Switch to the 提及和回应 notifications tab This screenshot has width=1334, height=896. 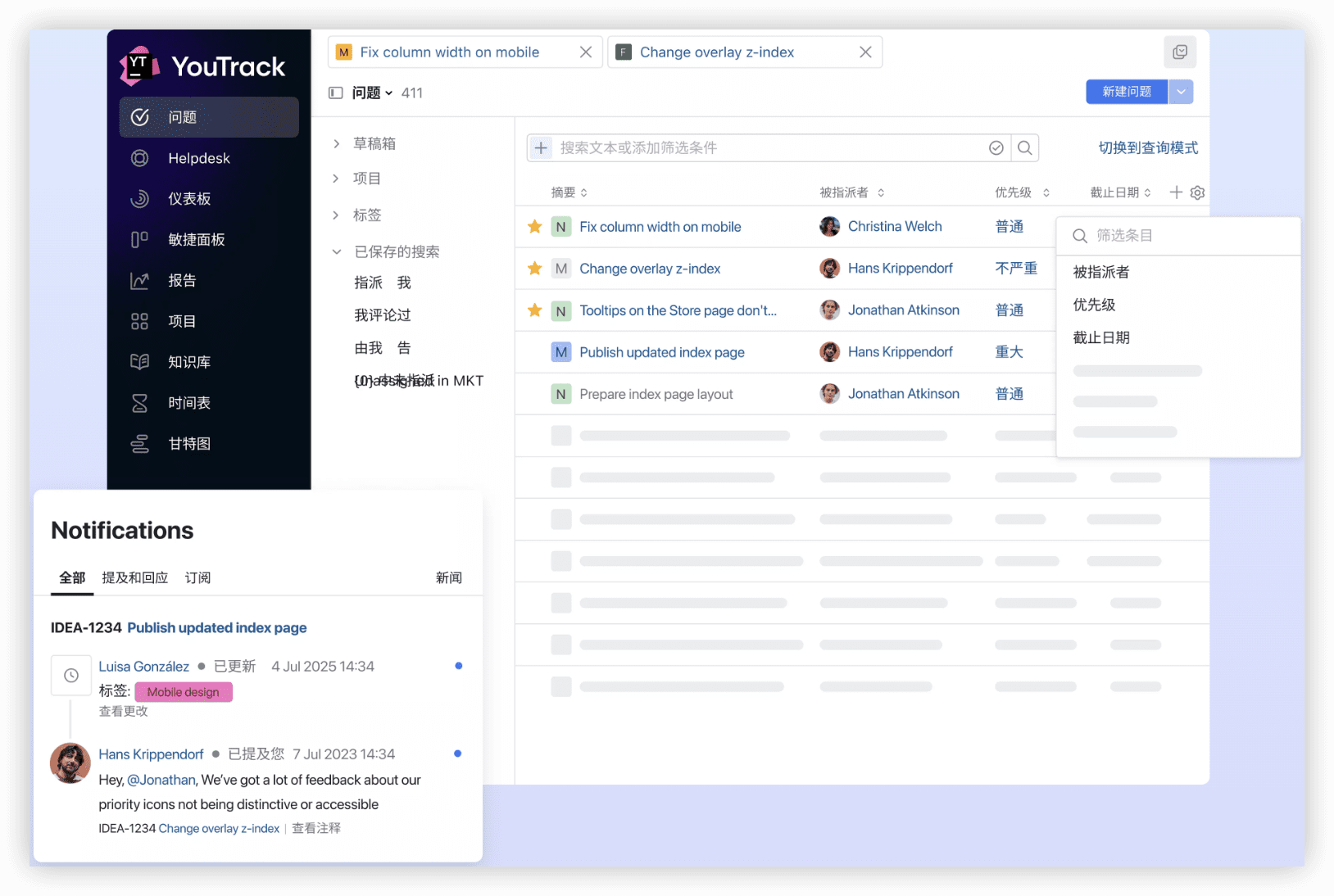(x=134, y=577)
